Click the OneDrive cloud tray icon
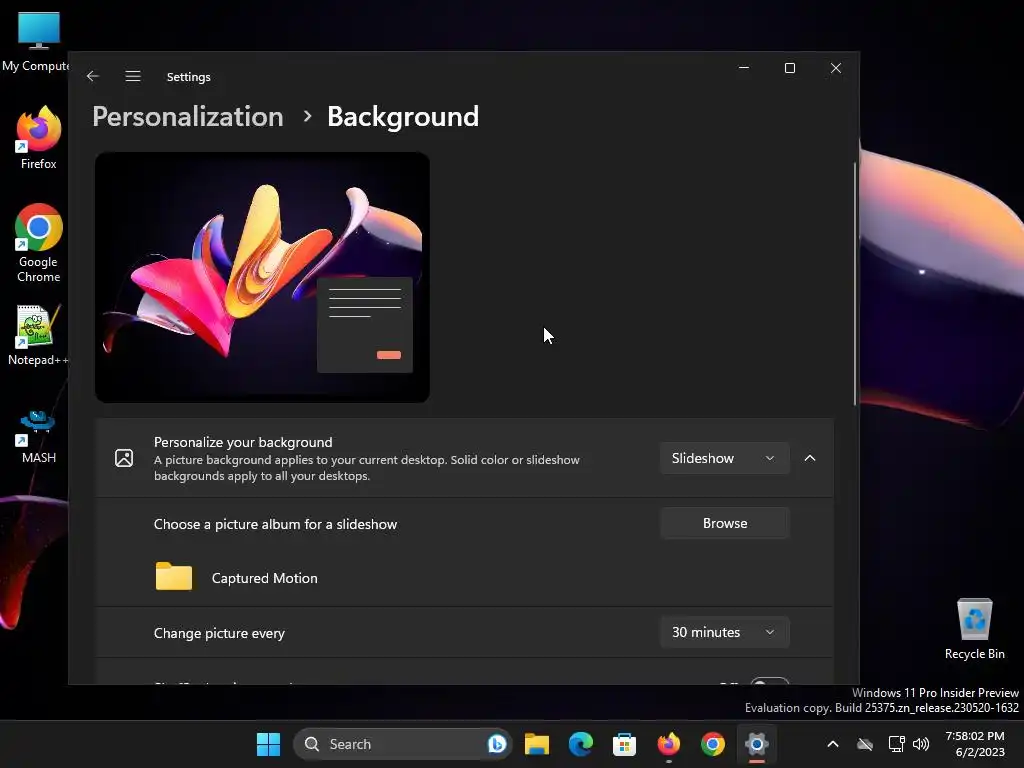 point(865,744)
